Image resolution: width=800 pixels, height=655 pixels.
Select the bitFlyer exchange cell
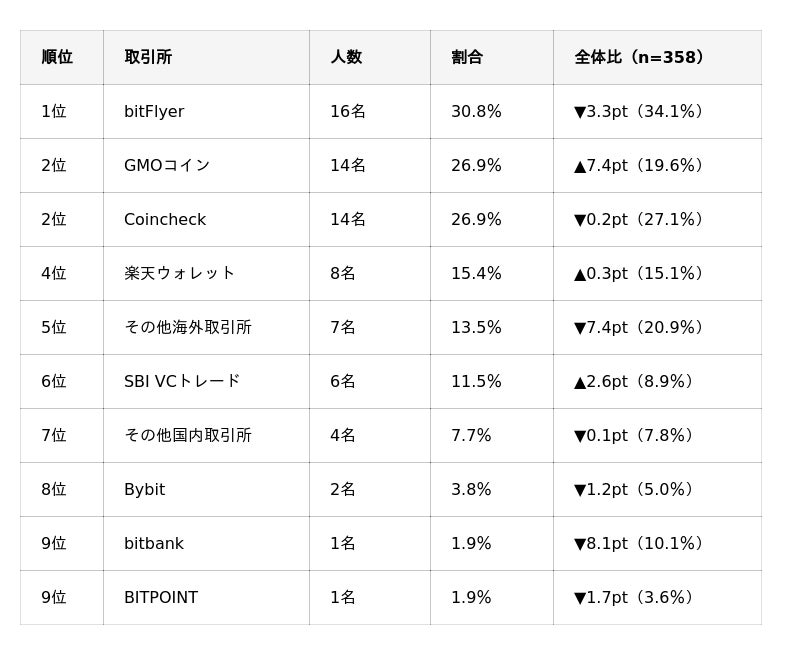coord(154,112)
